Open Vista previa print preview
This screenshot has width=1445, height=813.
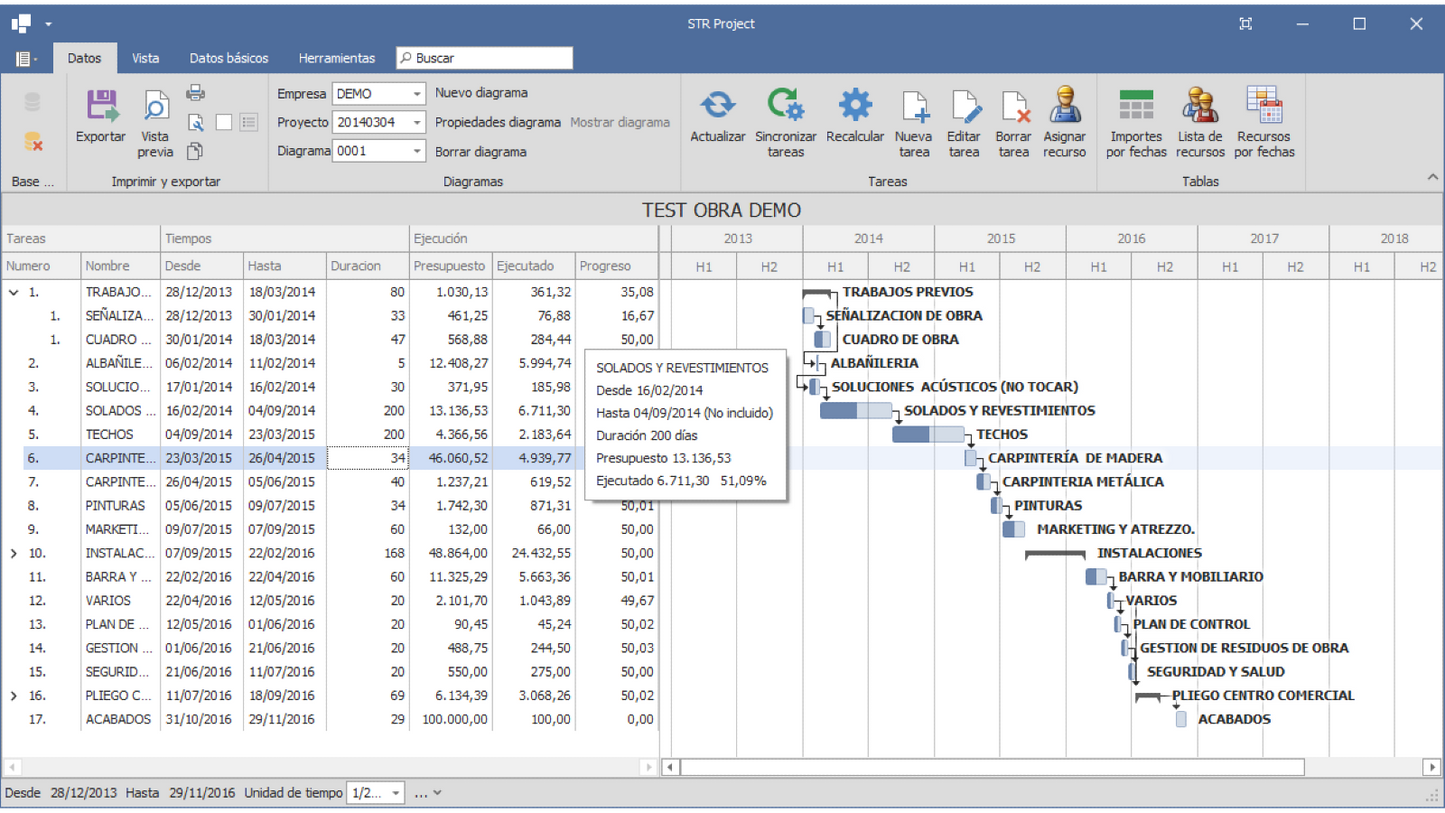(x=155, y=108)
